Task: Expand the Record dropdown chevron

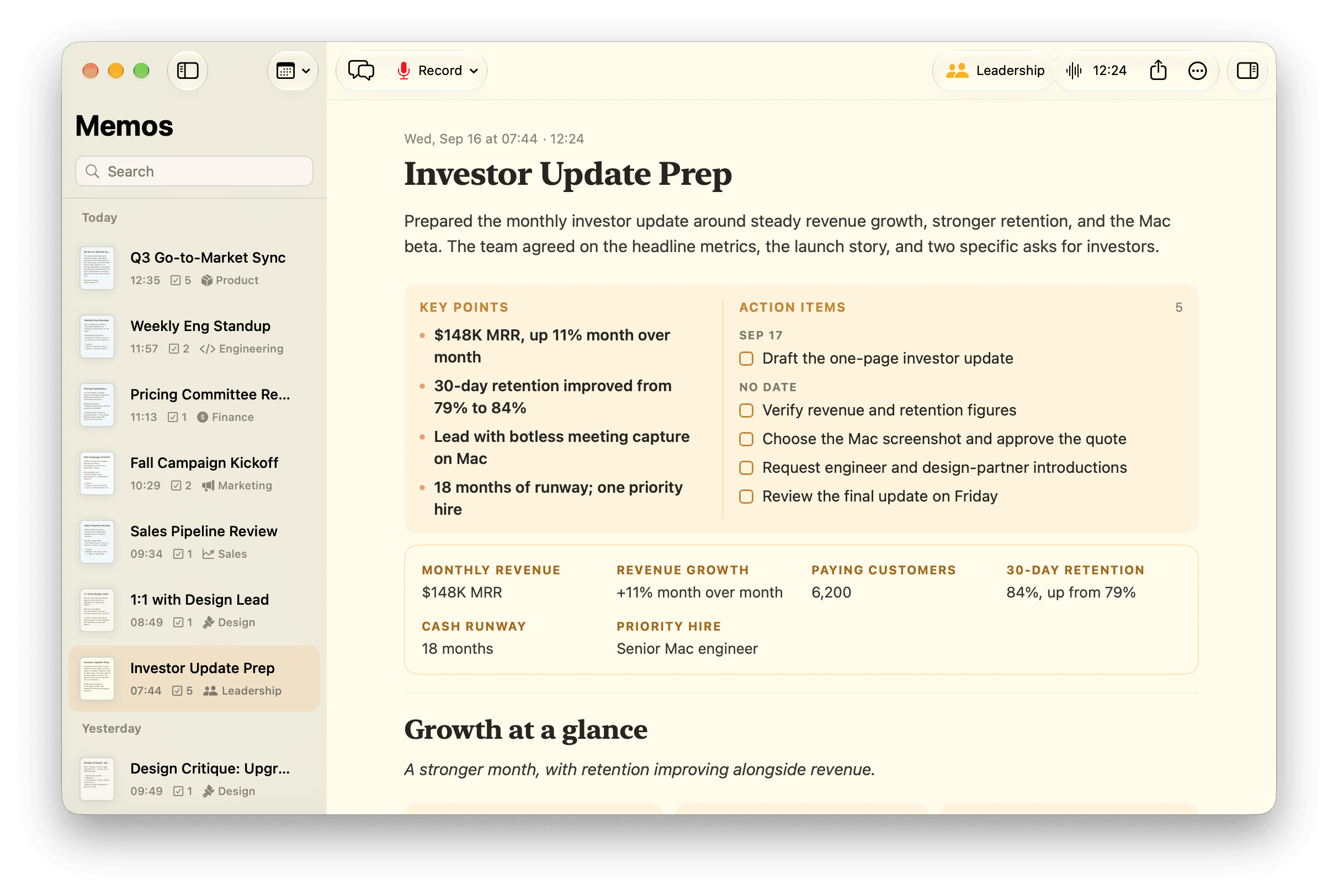Action: (x=474, y=71)
